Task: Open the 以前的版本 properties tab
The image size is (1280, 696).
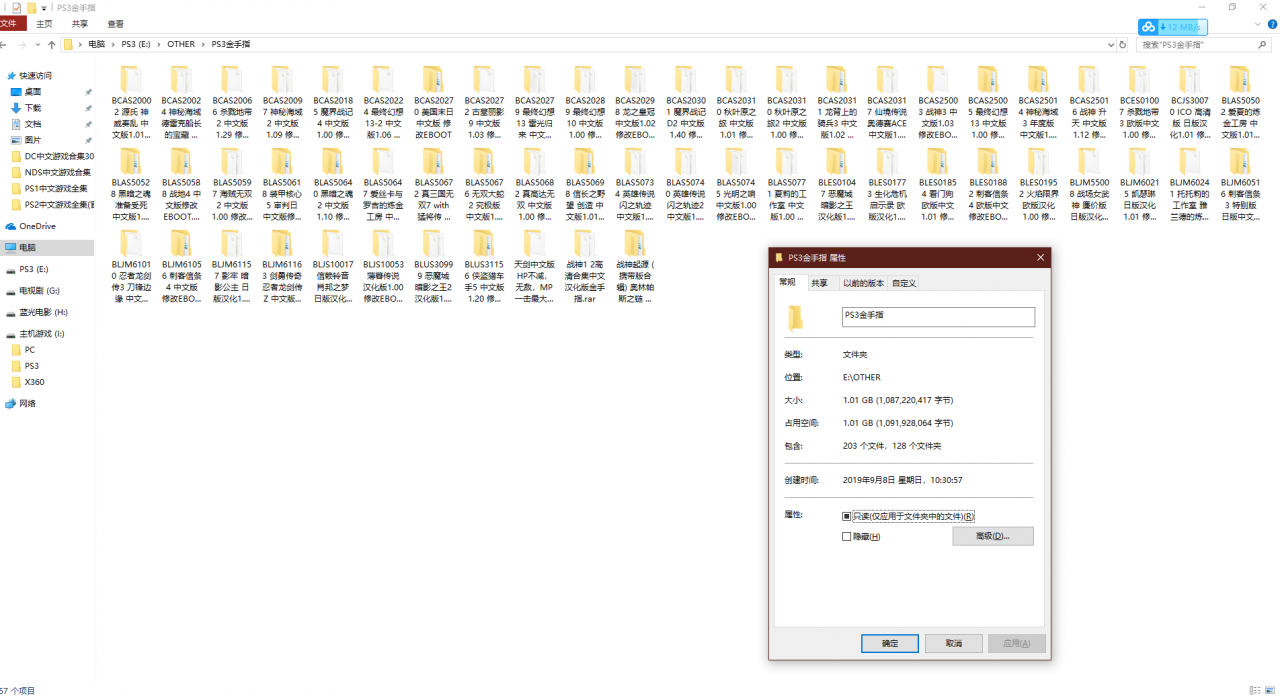Action: click(861, 283)
